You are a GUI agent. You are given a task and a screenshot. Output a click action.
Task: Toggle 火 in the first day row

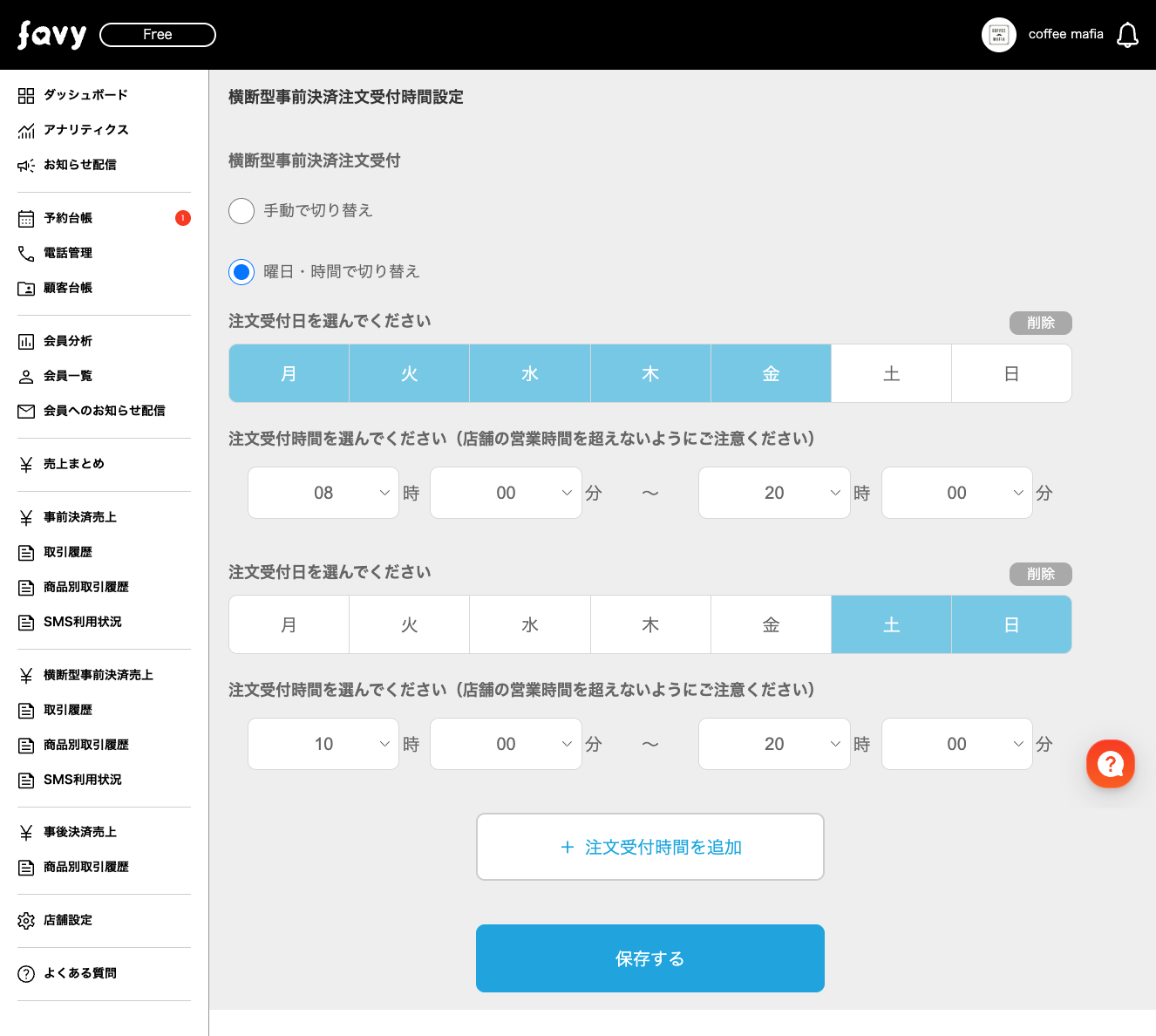(410, 373)
